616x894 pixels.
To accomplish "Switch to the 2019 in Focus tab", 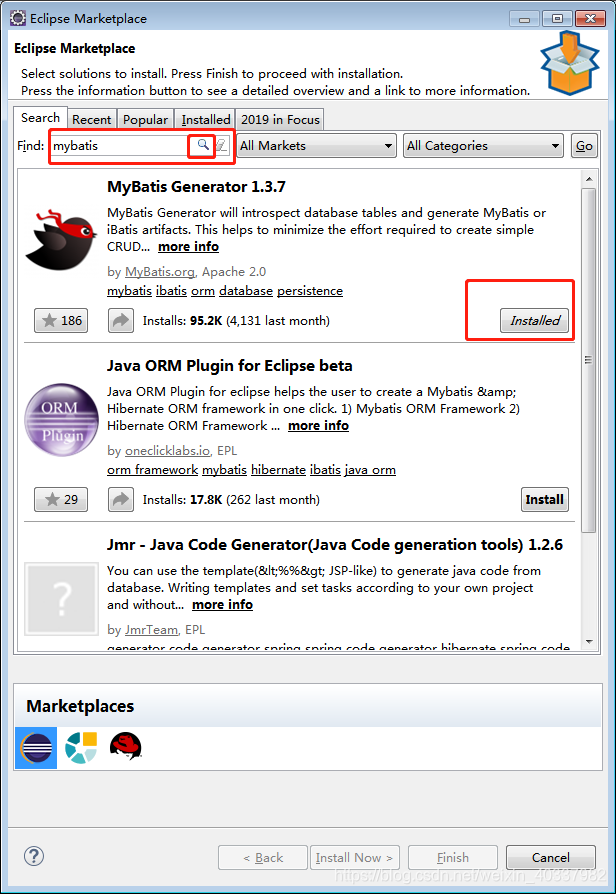I will click(x=280, y=119).
